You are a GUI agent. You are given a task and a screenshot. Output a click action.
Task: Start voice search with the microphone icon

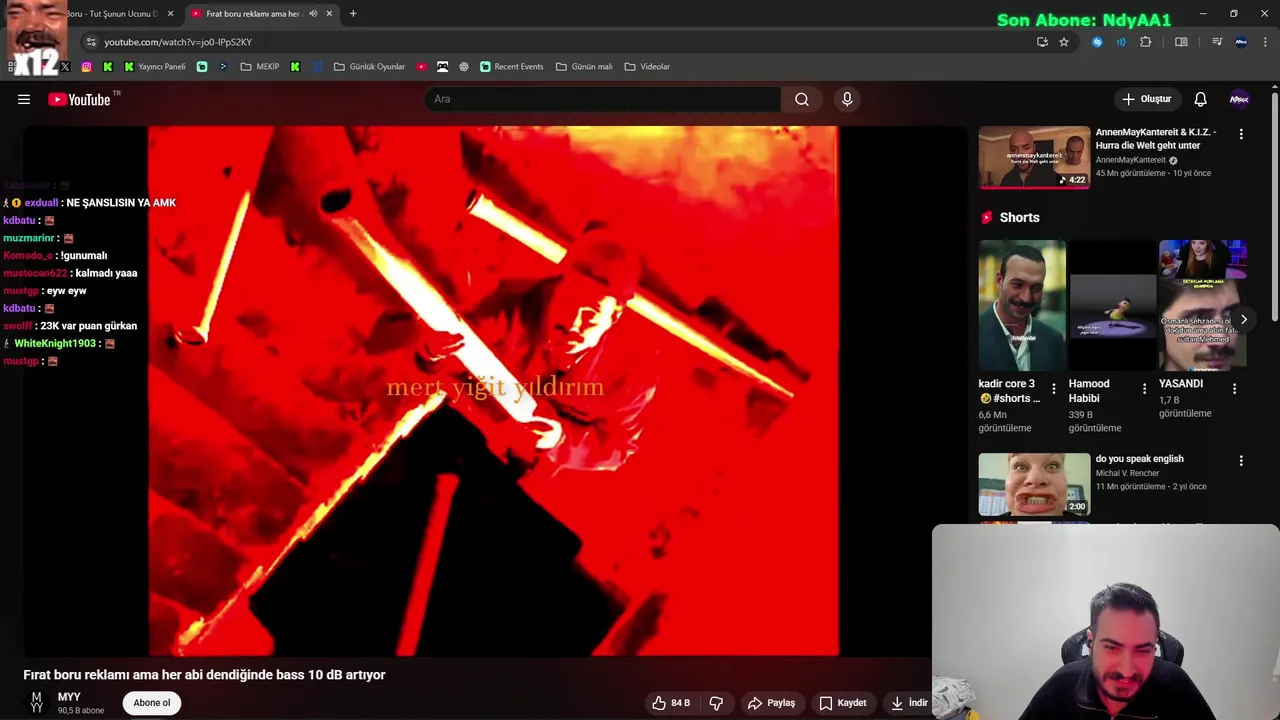847,99
